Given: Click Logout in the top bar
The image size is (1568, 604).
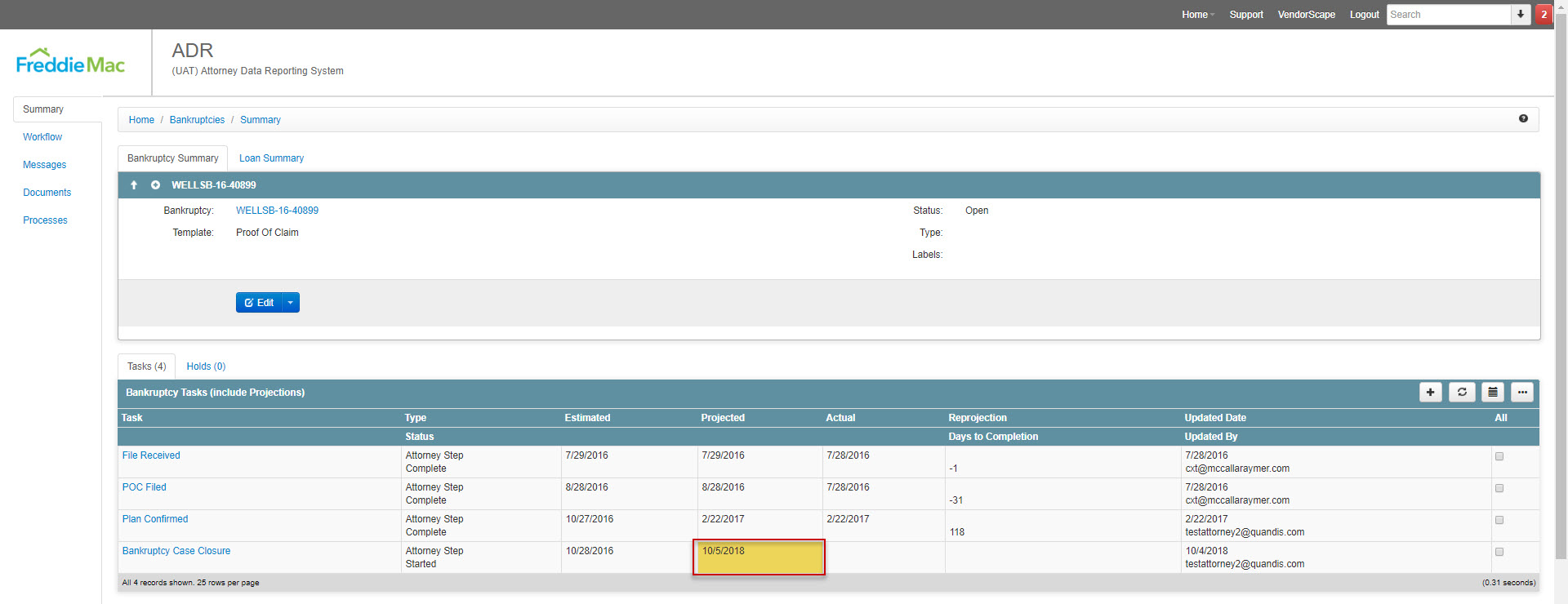Looking at the screenshot, I should click(1364, 15).
